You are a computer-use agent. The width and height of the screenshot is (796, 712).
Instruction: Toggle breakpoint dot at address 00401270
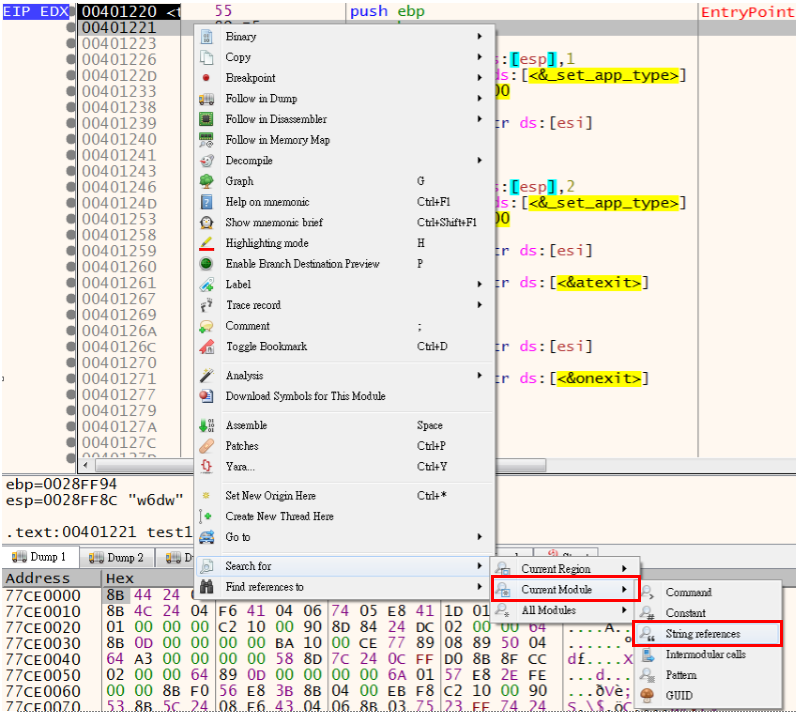click(x=72, y=363)
